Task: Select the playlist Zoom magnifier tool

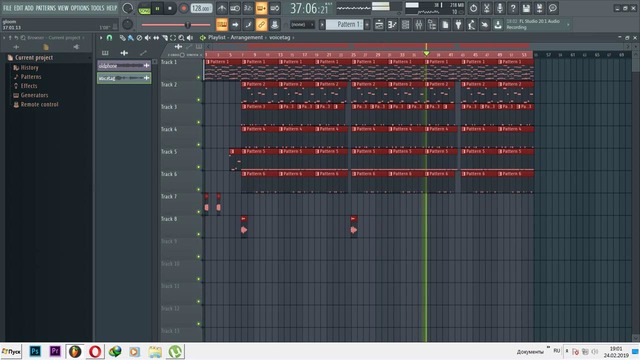Action: pyautogui.click(x=181, y=38)
